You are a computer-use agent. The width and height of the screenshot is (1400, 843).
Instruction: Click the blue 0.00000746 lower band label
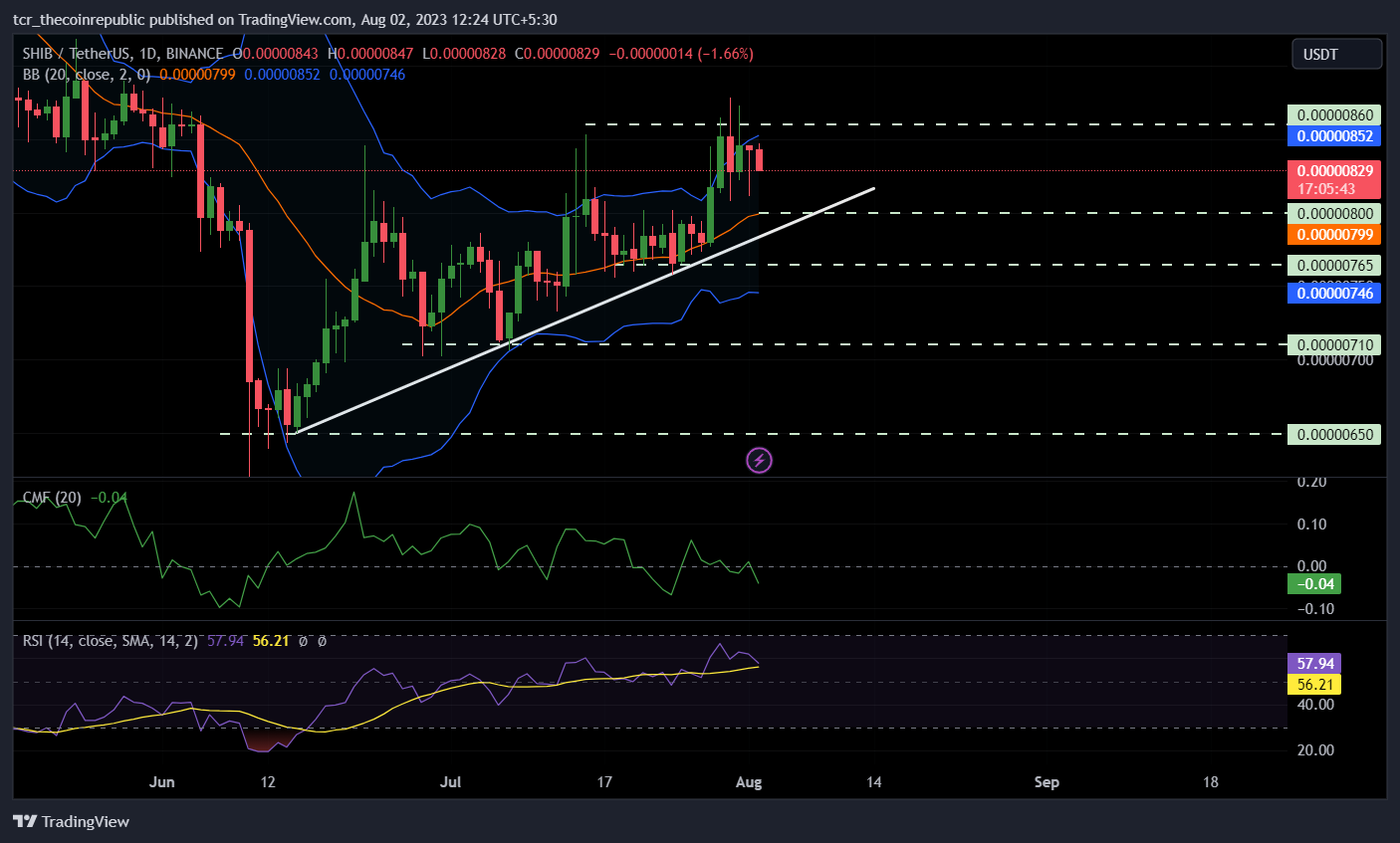pyautogui.click(x=1334, y=293)
